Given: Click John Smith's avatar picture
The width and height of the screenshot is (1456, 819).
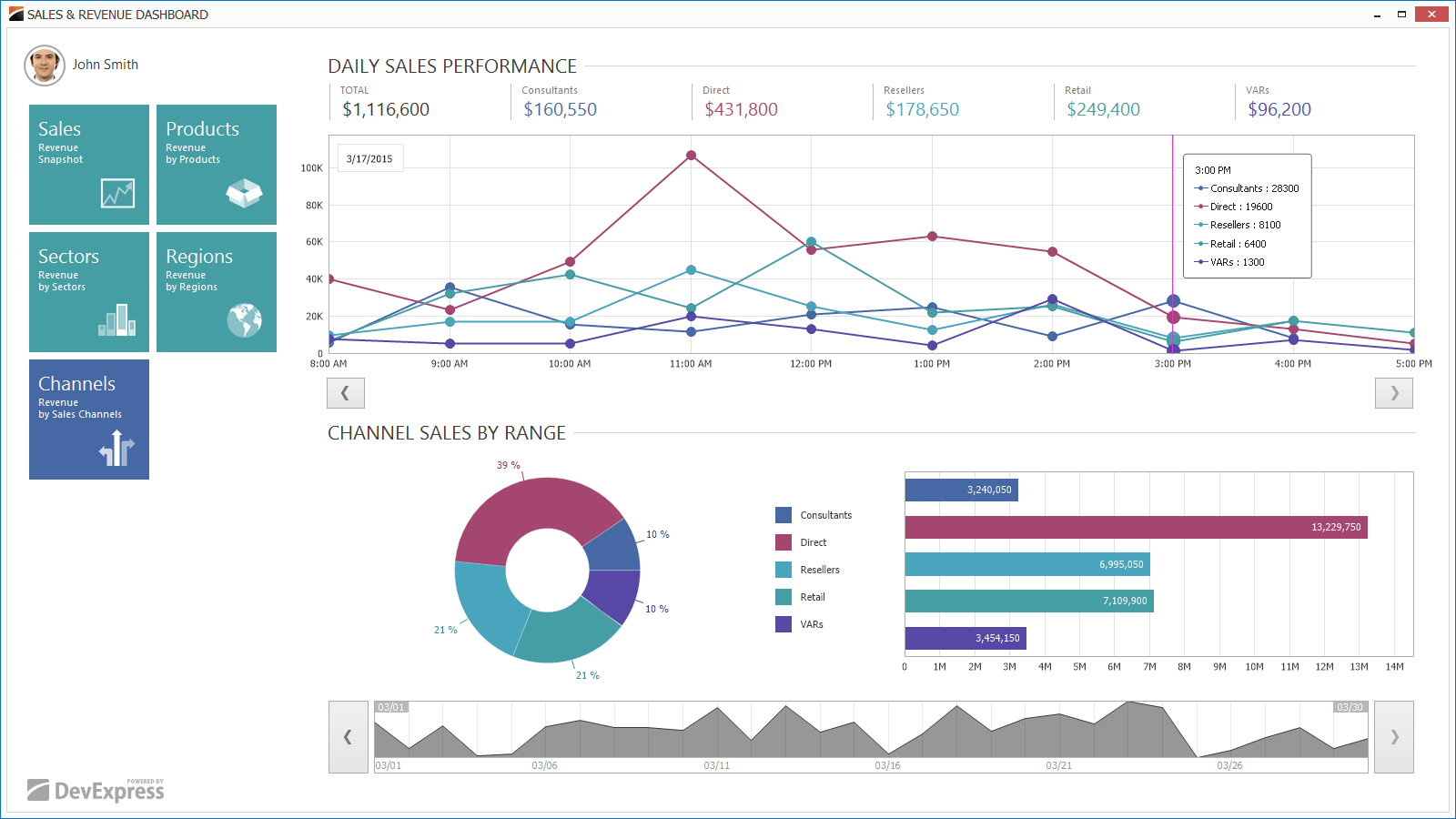Looking at the screenshot, I should 45,66.
